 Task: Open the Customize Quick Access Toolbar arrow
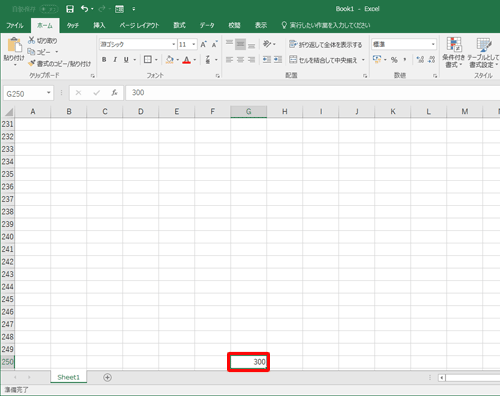(133, 9)
